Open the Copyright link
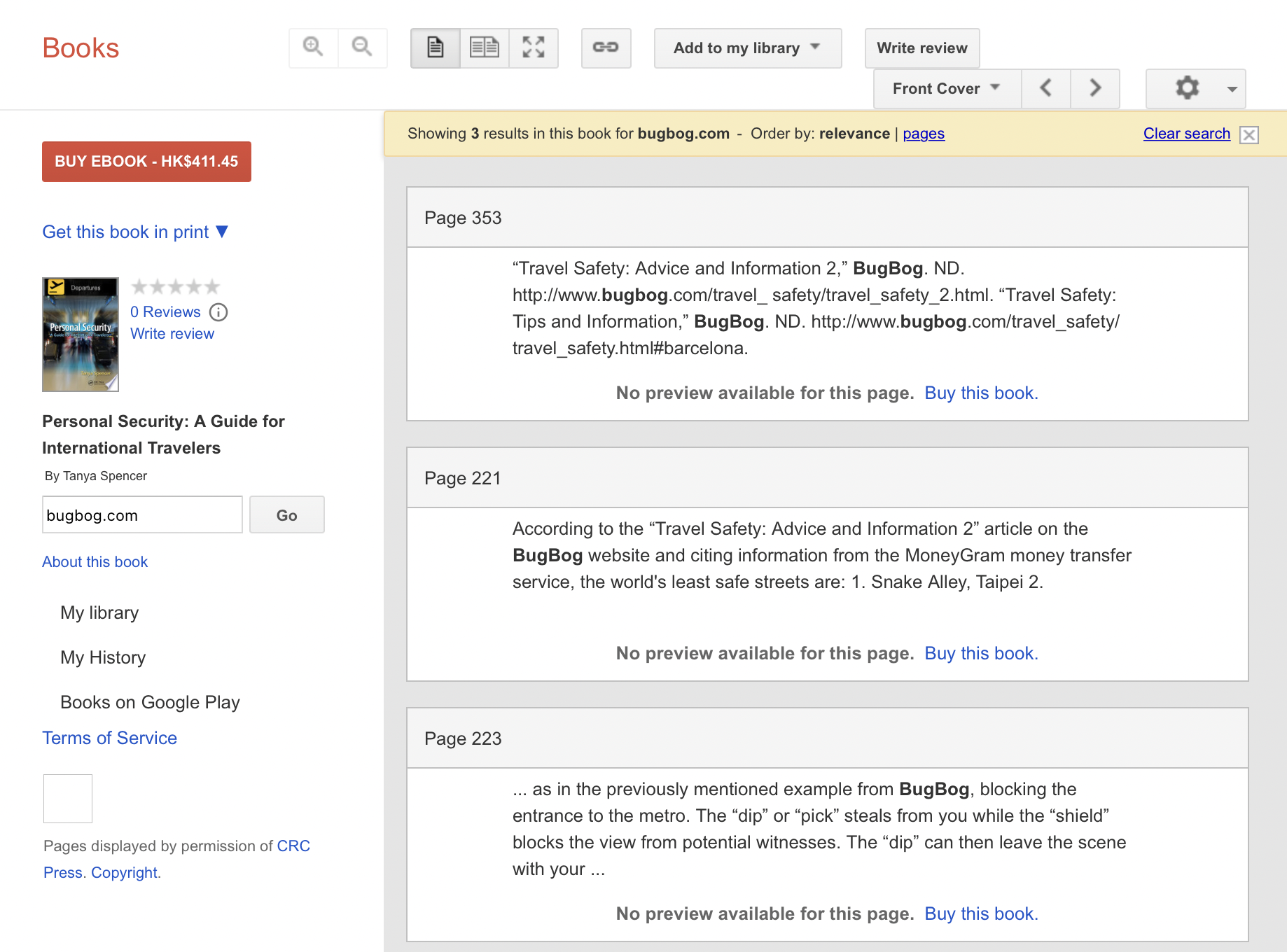 (x=125, y=873)
